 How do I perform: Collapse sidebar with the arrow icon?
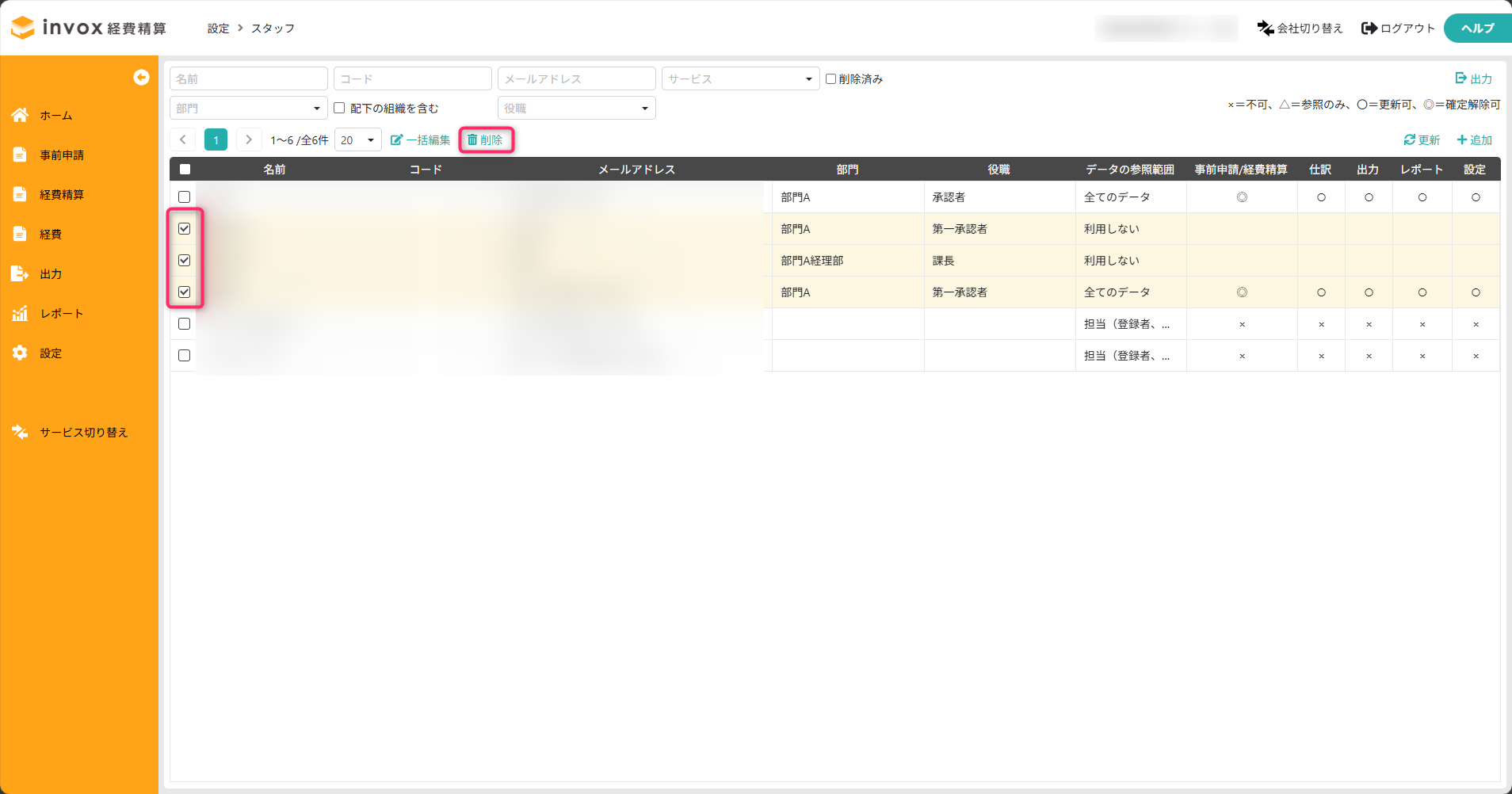coord(141,77)
